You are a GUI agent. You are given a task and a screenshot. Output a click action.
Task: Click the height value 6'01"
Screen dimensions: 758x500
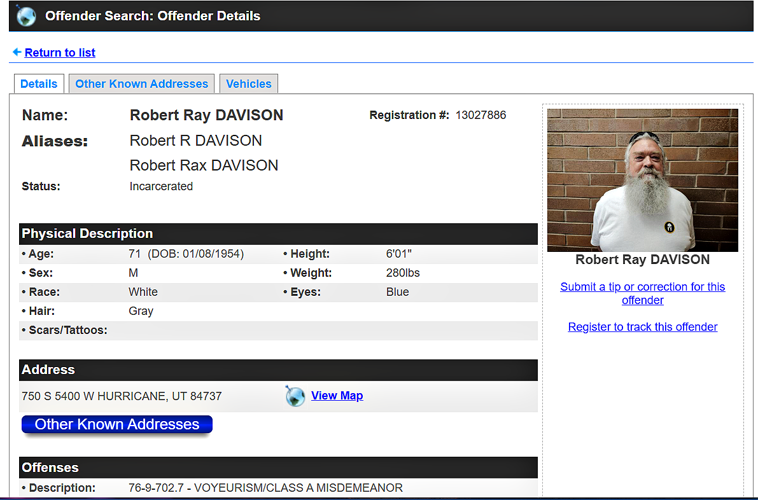pos(399,254)
